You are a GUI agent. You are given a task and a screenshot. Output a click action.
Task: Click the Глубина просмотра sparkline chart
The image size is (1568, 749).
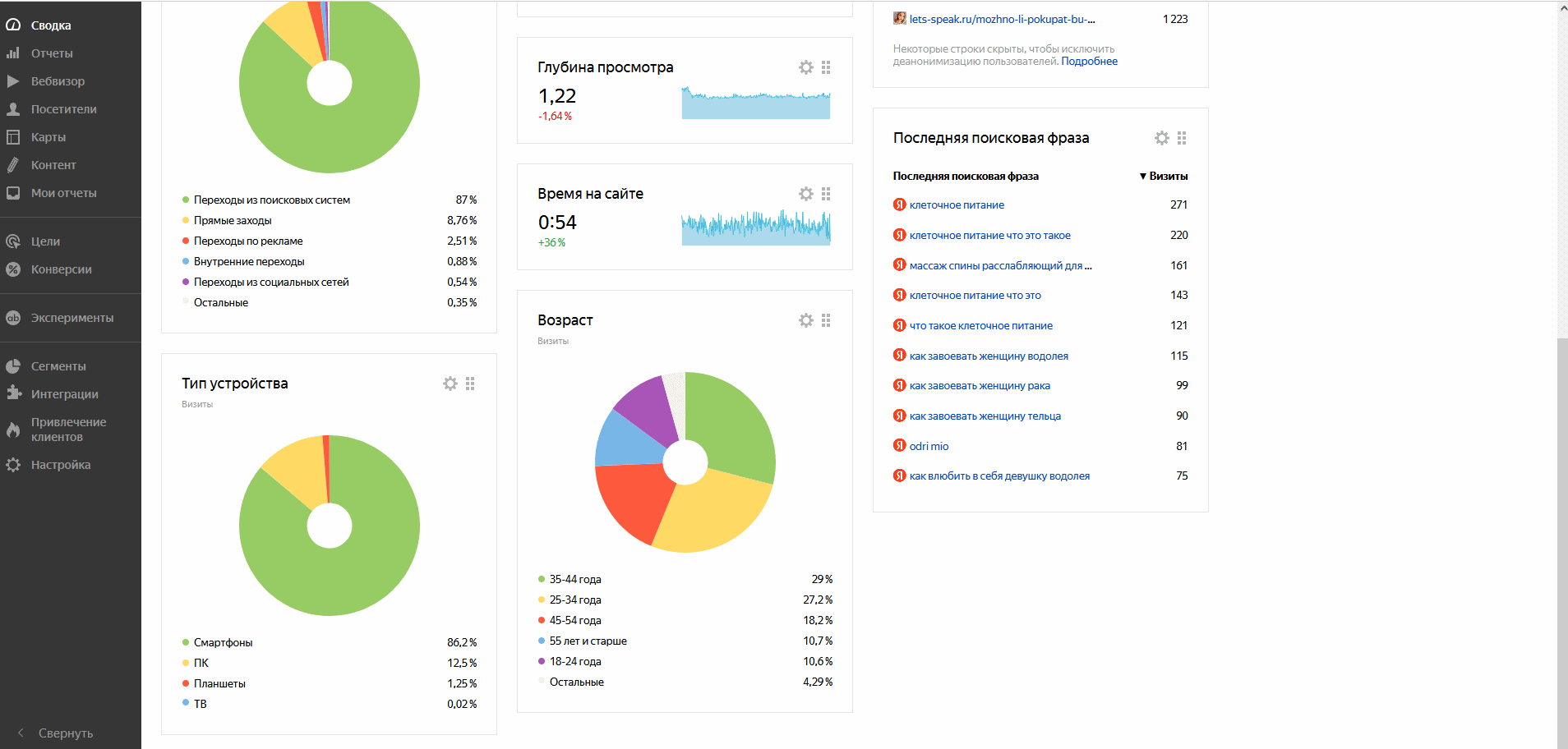pos(755,102)
